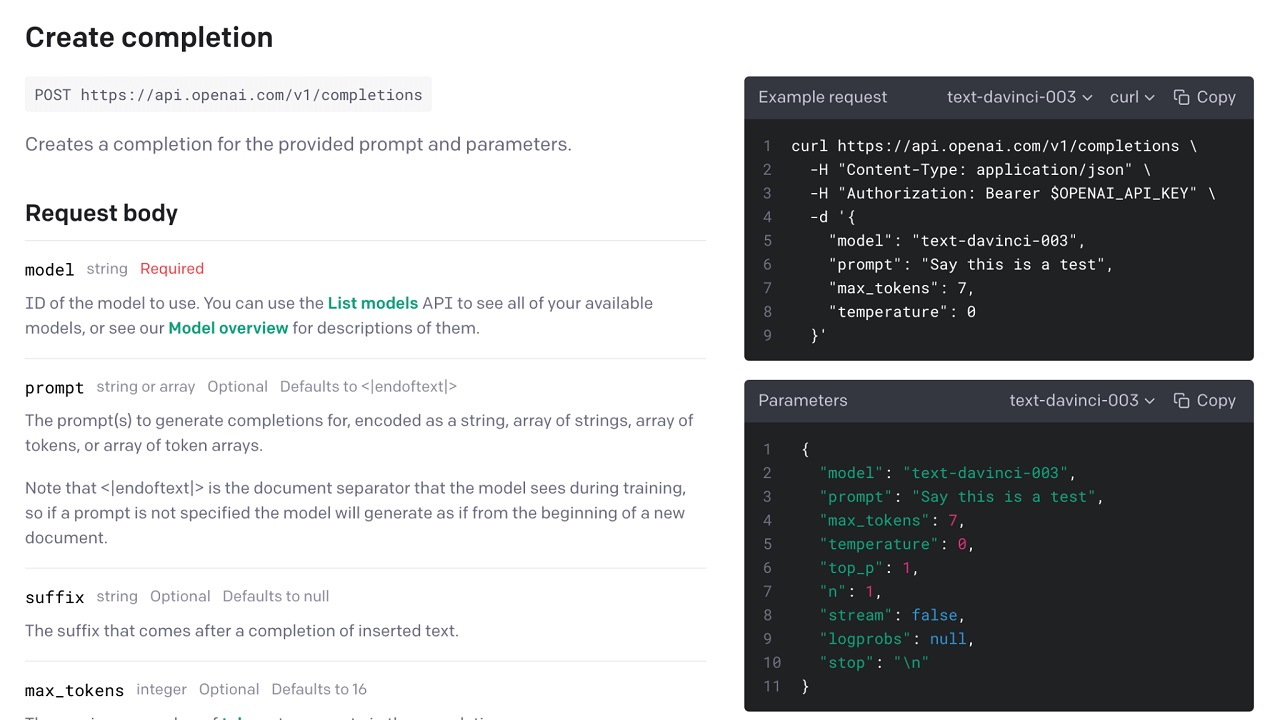Copy the Example request code
Screen dimensions: 1280x720
tap(1205, 97)
